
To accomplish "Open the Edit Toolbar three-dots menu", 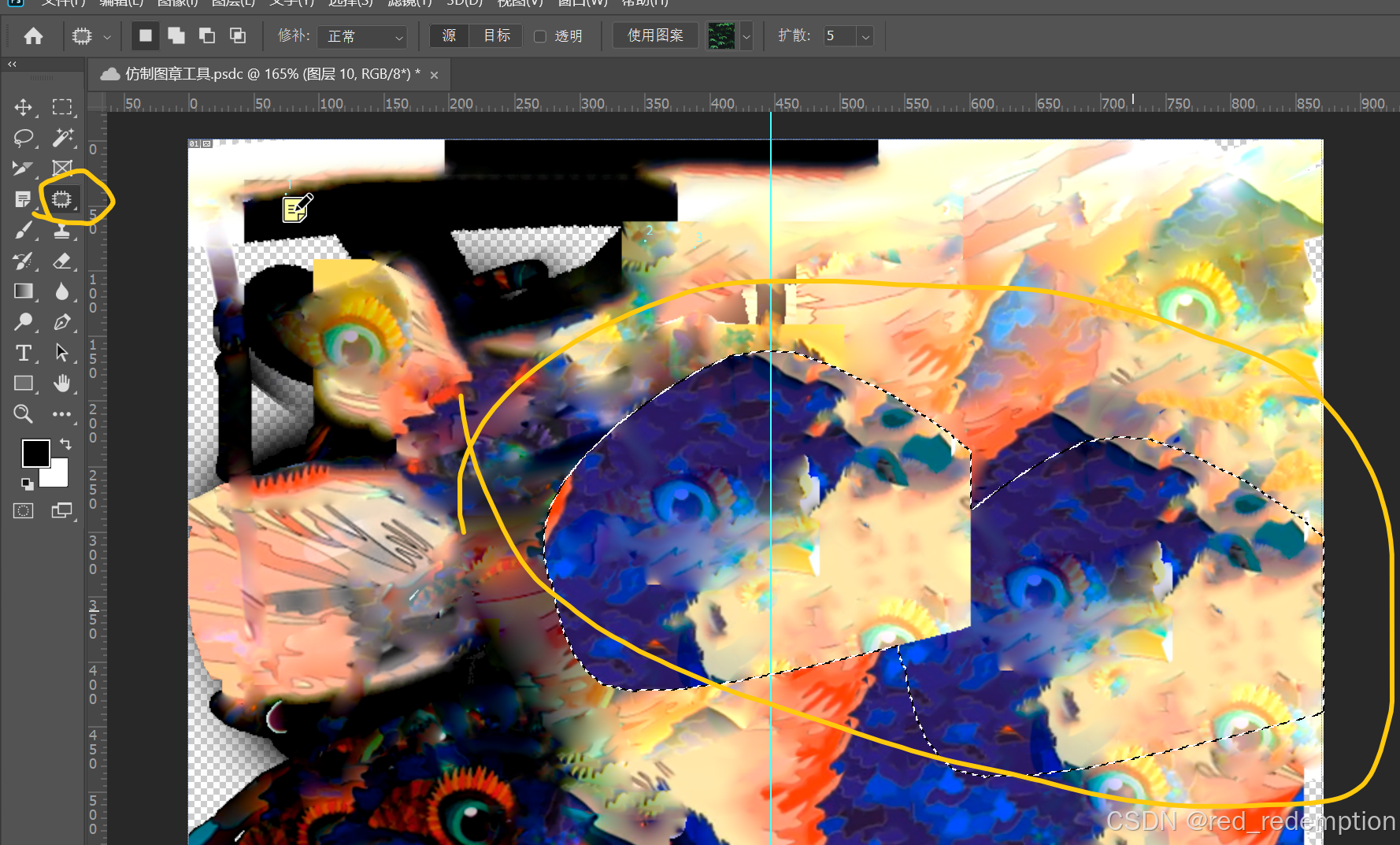I will [x=61, y=414].
